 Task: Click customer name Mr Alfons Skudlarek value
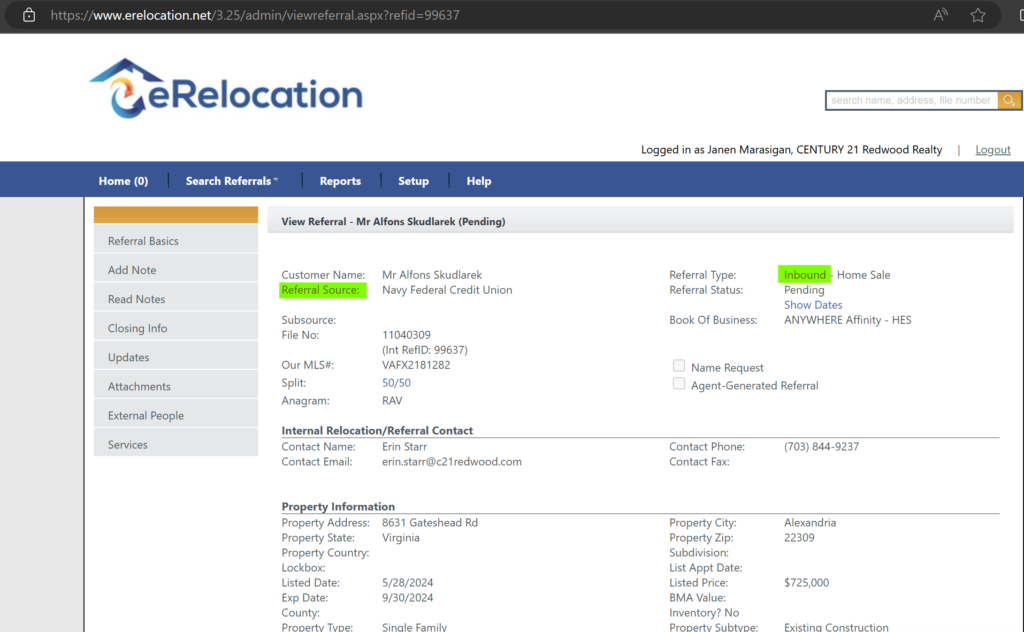point(432,275)
